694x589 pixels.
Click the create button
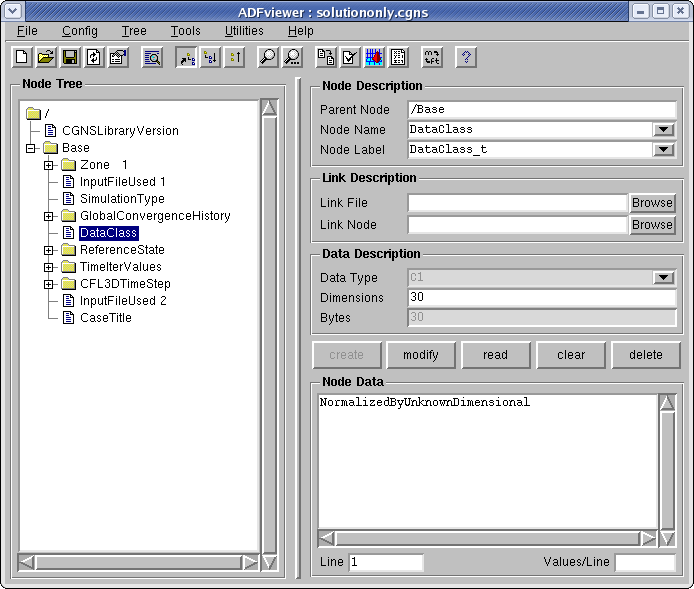pos(347,355)
